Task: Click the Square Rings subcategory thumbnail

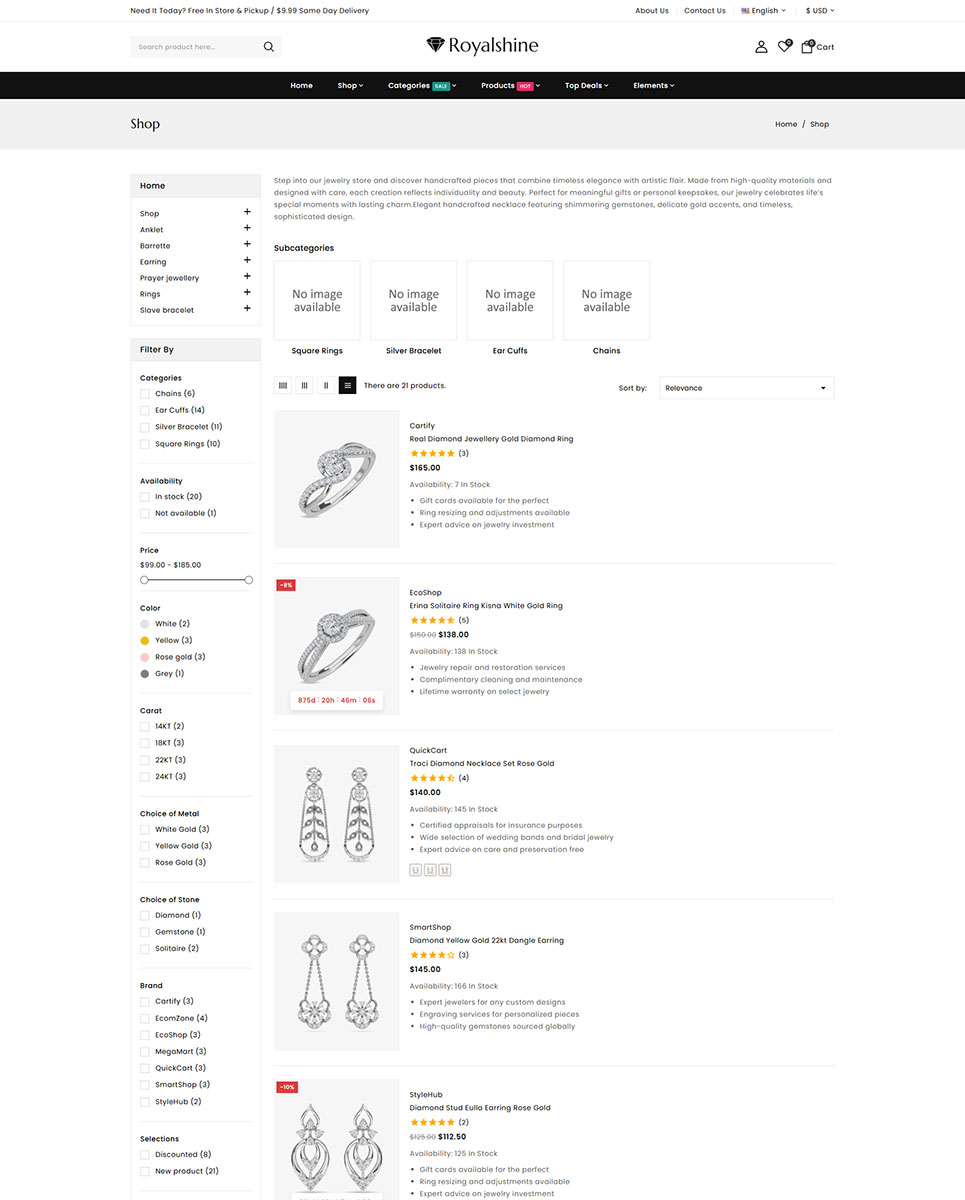Action: click(x=317, y=301)
